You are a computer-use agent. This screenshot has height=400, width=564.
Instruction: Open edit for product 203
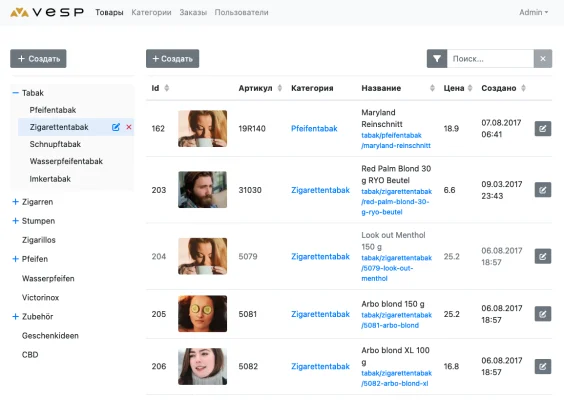tap(543, 190)
